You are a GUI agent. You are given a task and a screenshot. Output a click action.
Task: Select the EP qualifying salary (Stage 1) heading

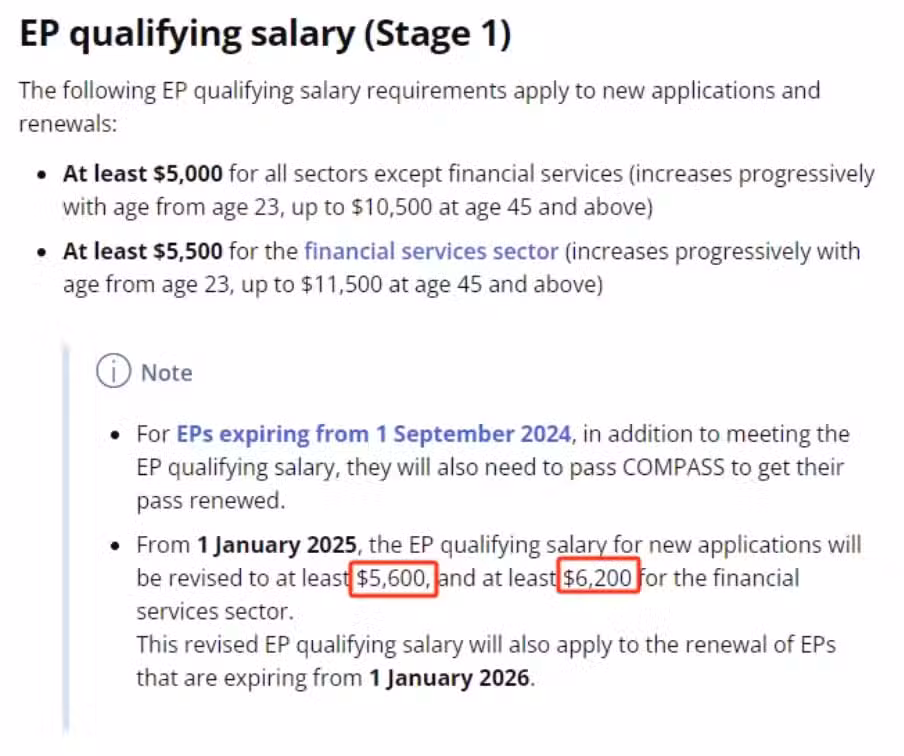coord(265,34)
